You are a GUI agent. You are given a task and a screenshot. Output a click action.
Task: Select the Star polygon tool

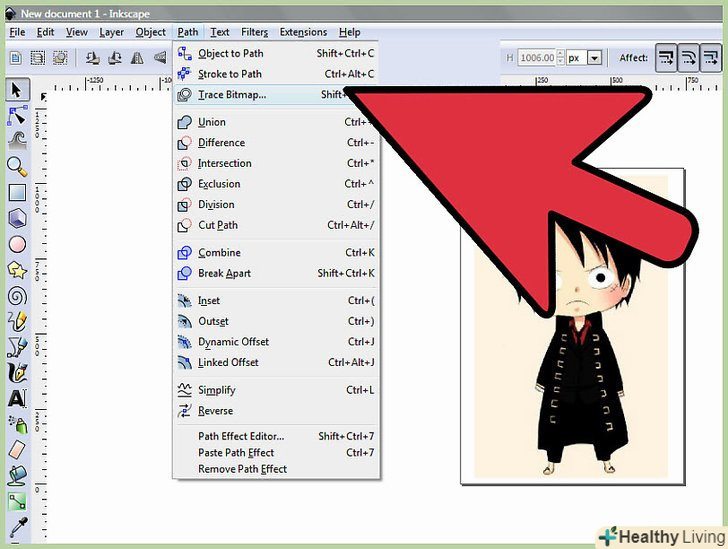(x=17, y=270)
